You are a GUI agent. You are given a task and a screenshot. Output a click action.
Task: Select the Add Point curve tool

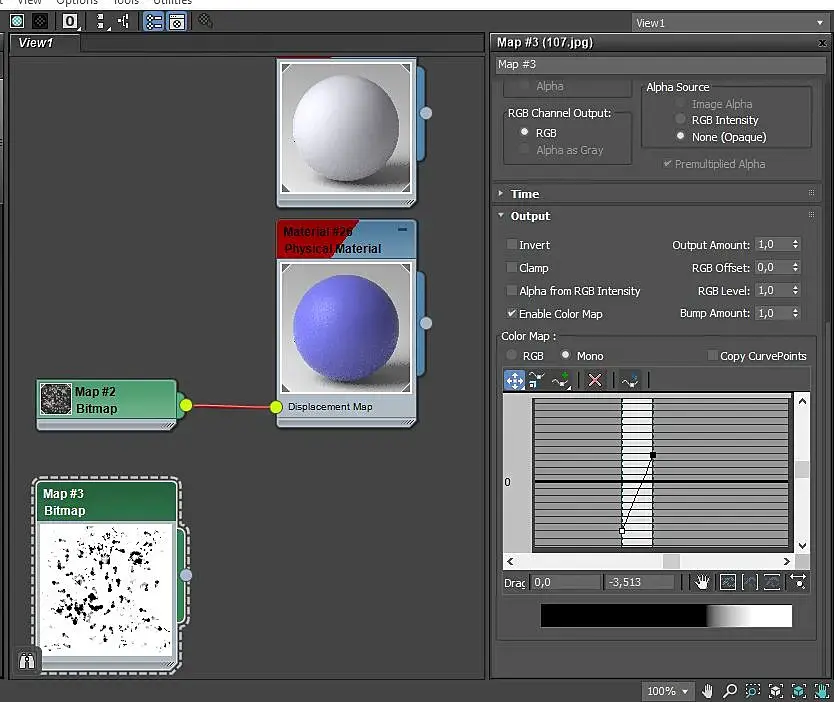tap(560, 380)
